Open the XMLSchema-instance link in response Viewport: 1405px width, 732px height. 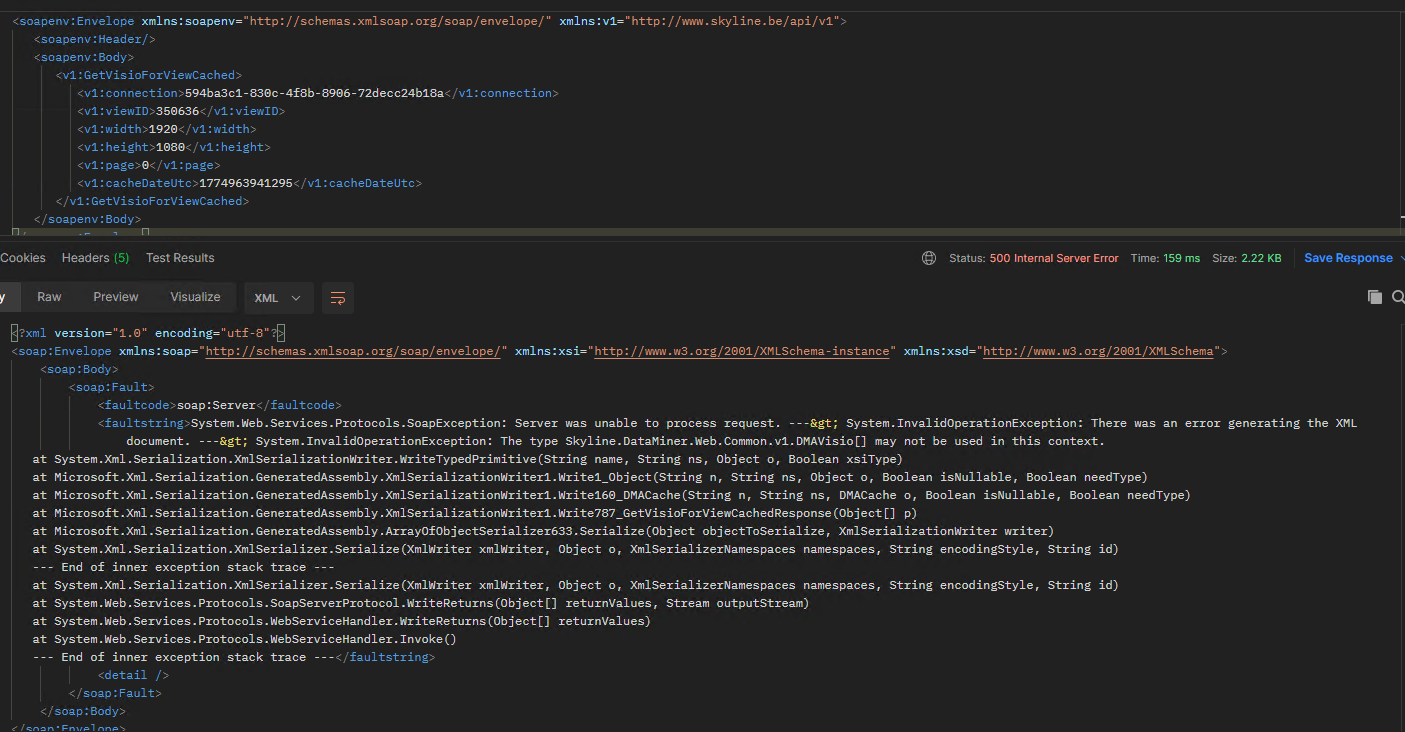coord(741,351)
